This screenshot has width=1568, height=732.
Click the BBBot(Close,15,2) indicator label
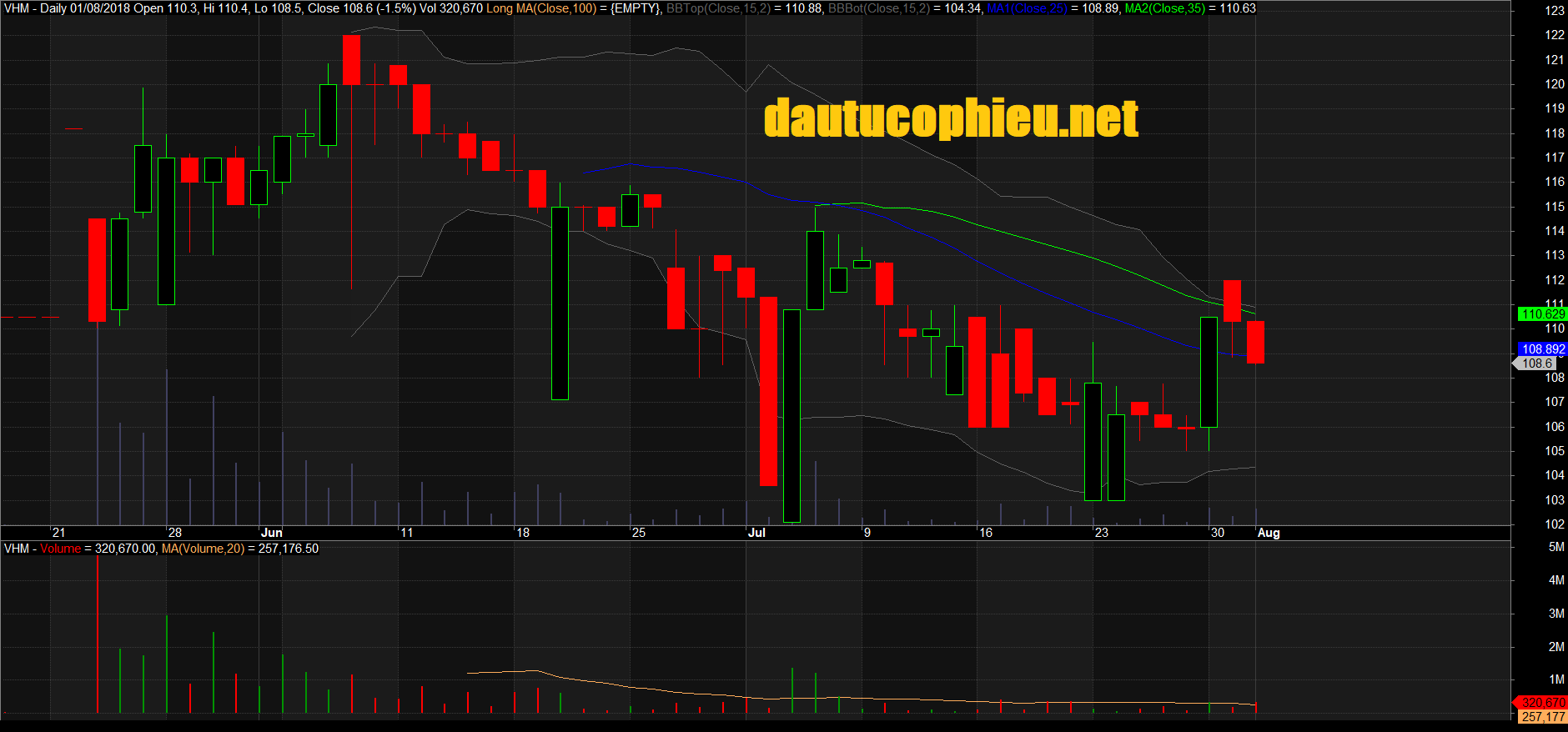pos(878,8)
